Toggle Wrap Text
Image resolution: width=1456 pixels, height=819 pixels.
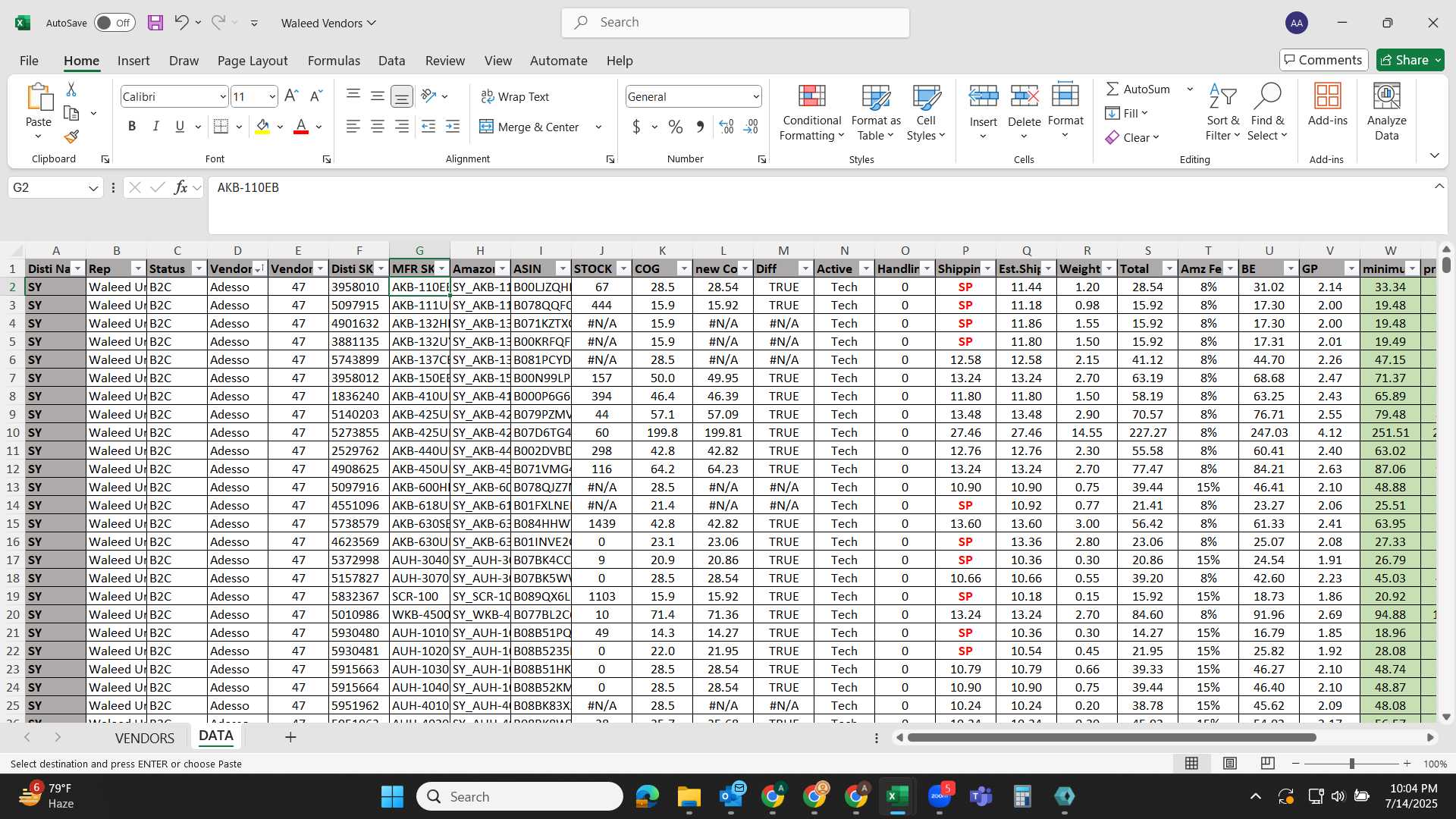click(x=515, y=97)
